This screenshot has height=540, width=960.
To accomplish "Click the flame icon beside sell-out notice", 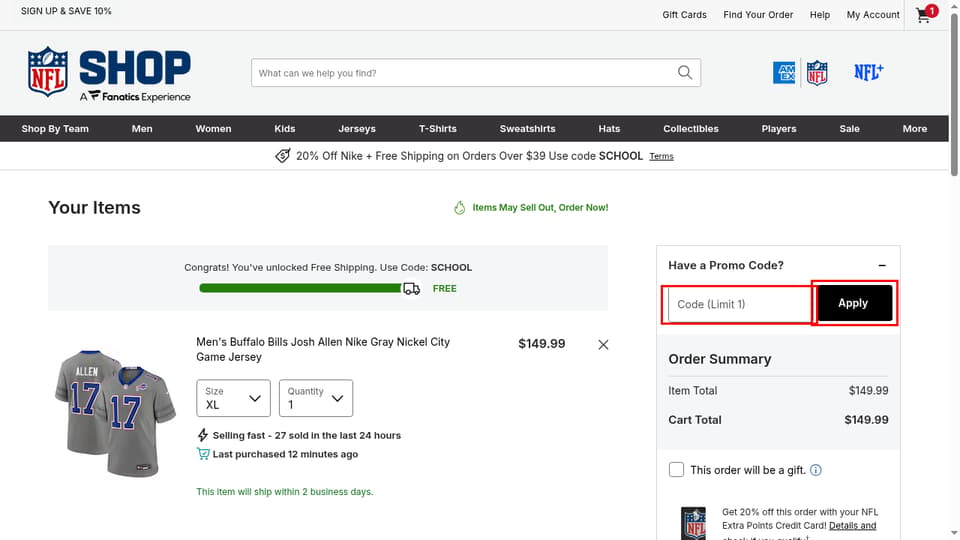I will pos(459,208).
